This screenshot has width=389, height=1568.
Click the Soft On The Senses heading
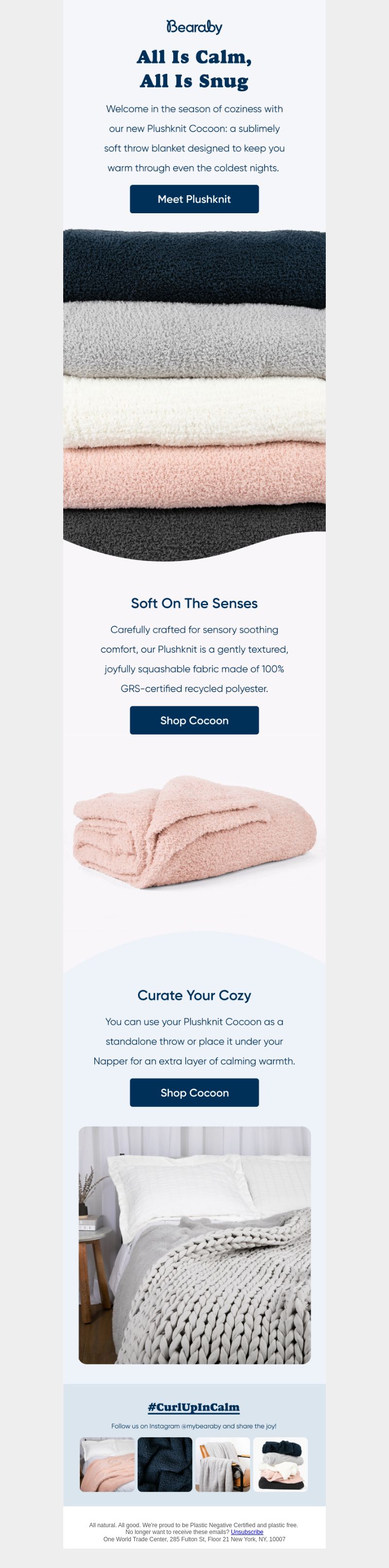coord(194,603)
